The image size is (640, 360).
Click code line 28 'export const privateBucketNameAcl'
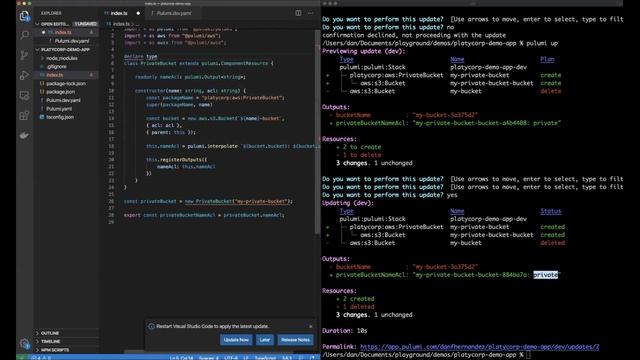pyautogui.click(x=204, y=215)
